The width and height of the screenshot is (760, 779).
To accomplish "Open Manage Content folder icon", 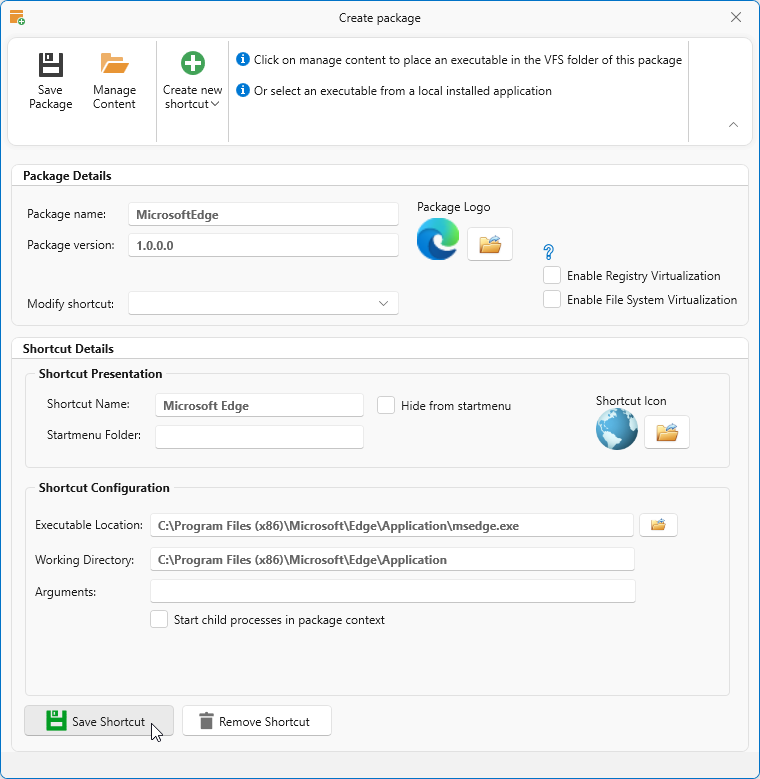I will point(114,65).
